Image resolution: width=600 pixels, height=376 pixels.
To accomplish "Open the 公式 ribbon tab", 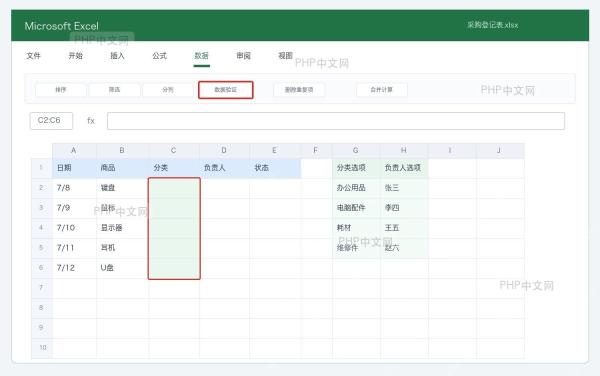I will 160,56.
